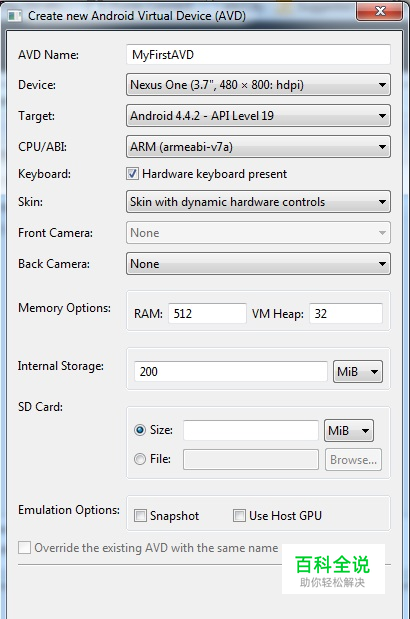Enable the Use Host GPU checkbox
This screenshot has height=619, width=410.
(239, 516)
